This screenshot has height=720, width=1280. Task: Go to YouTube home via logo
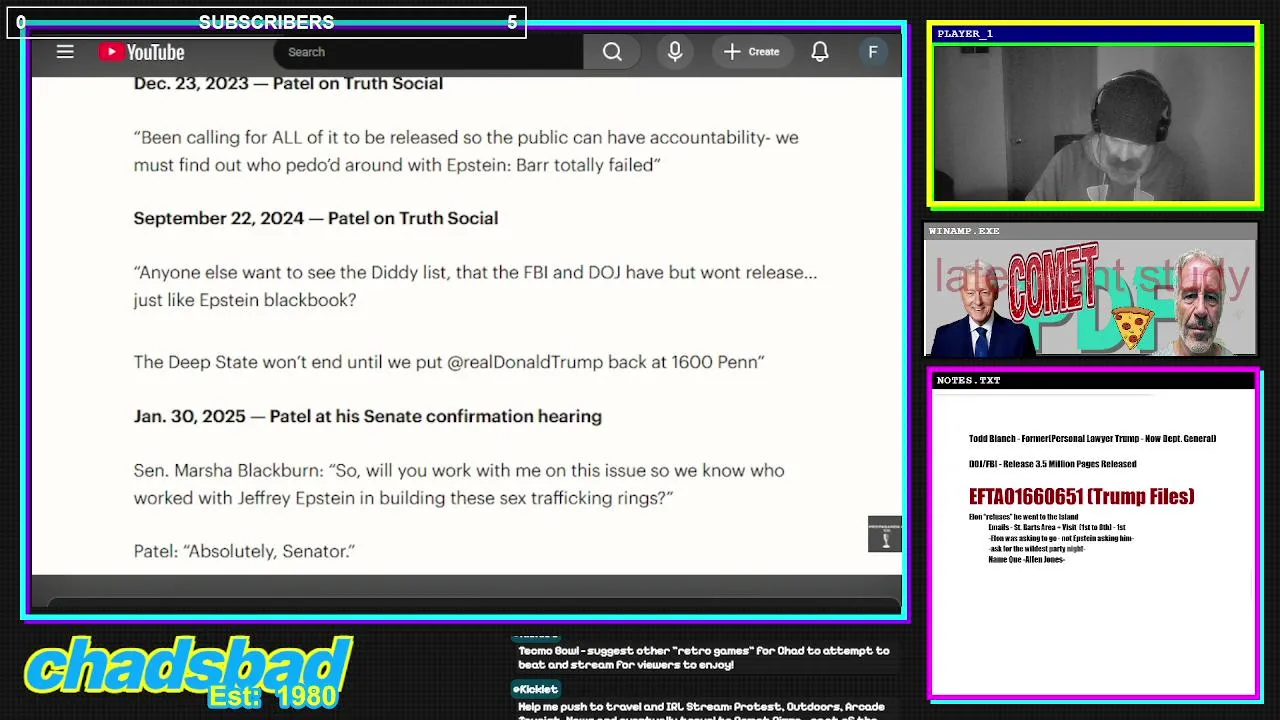point(141,52)
